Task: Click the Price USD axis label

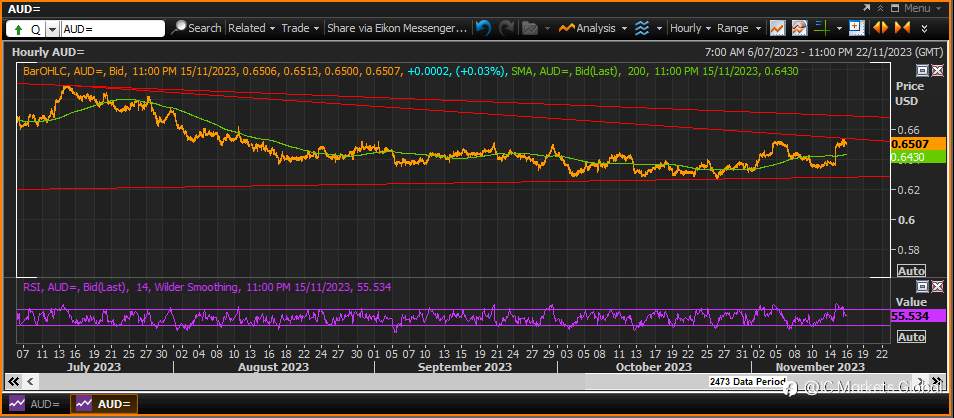Action: point(908,94)
